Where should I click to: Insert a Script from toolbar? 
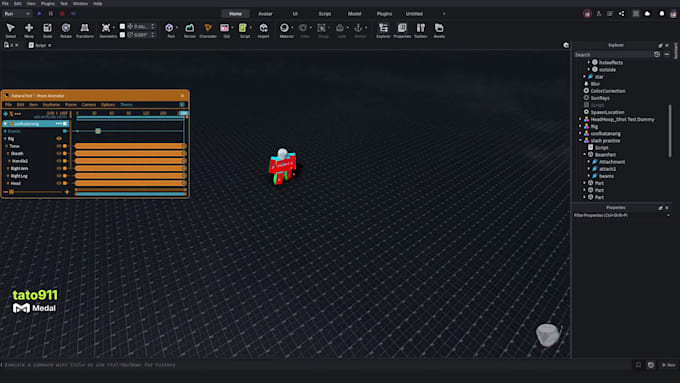pyautogui.click(x=243, y=30)
